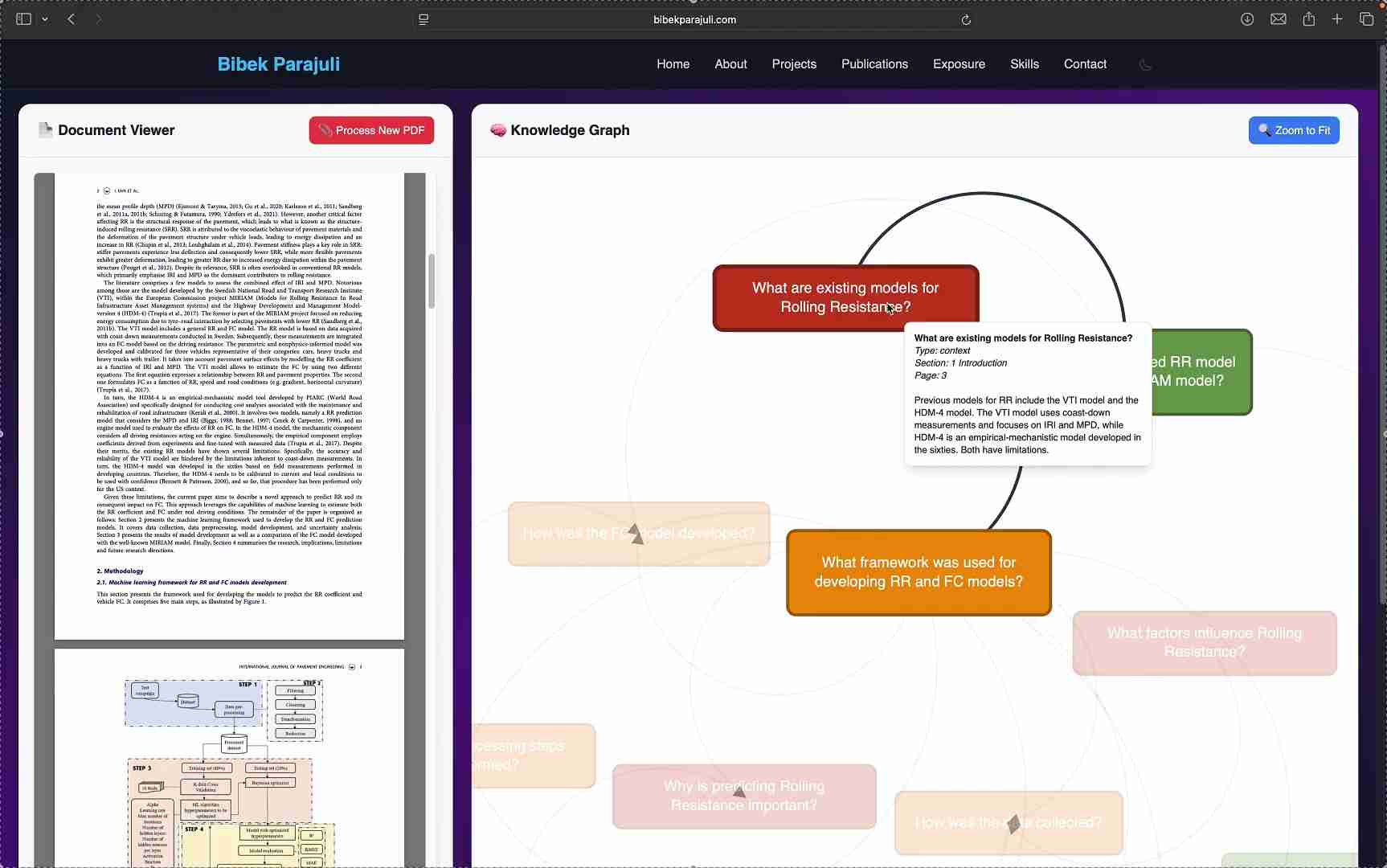Click the mail envelope toolbar icon
The height and width of the screenshot is (868, 1387).
tap(1278, 19)
